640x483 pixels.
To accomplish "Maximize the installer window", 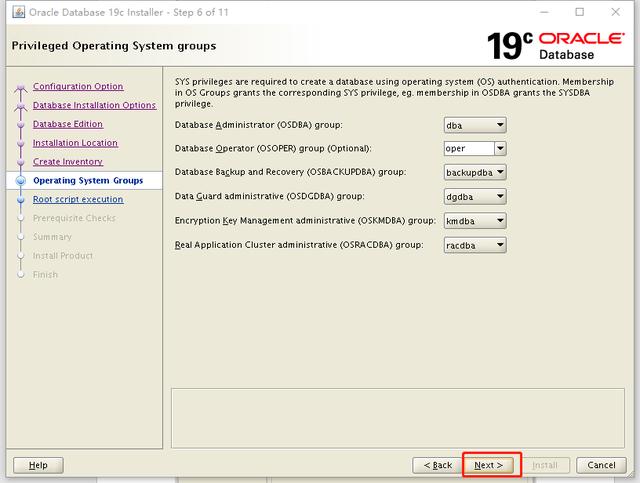I will pyautogui.click(x=580, y=12).
